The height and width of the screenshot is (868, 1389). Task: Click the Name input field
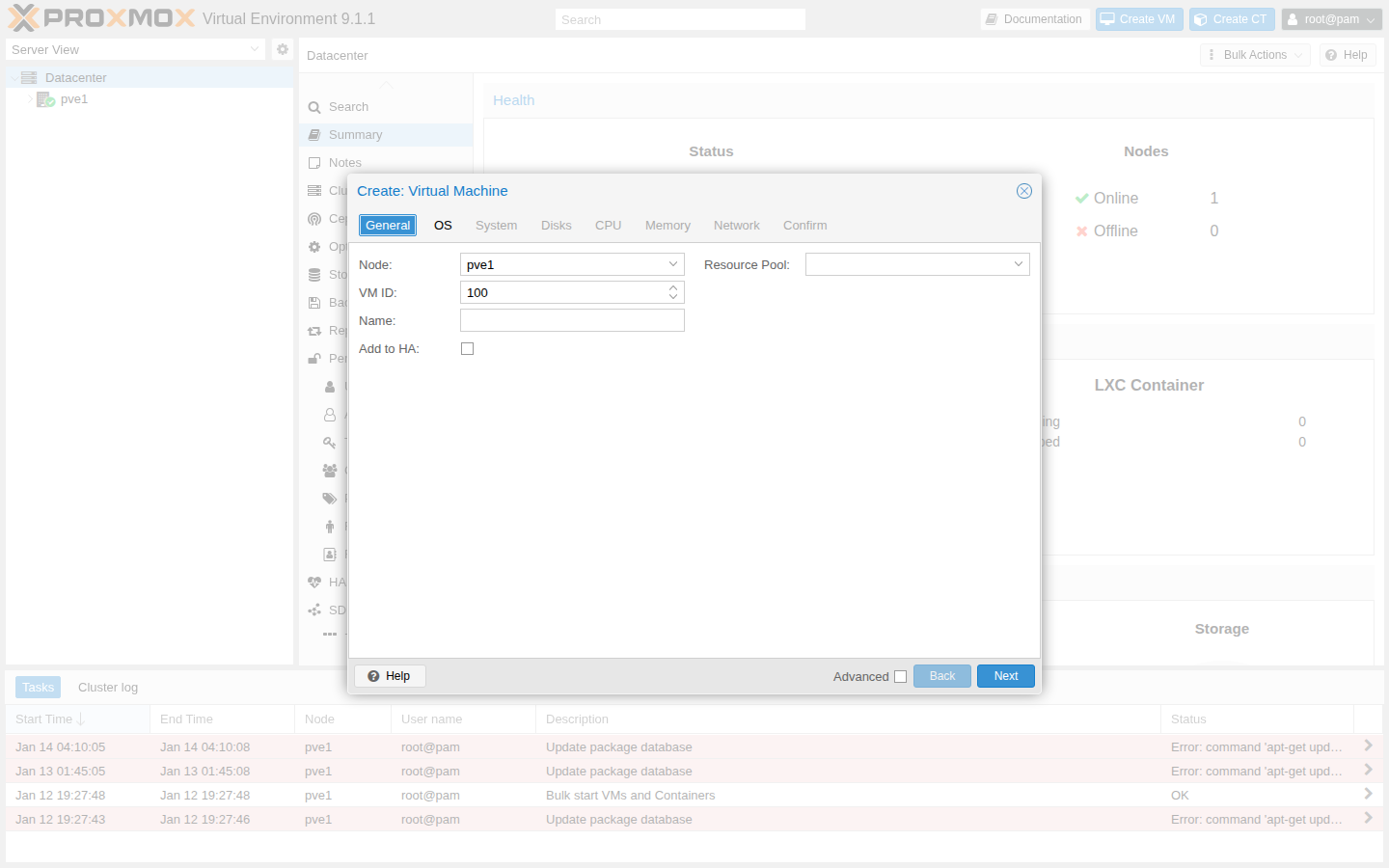pyautogui.click(x=572, y=319)
